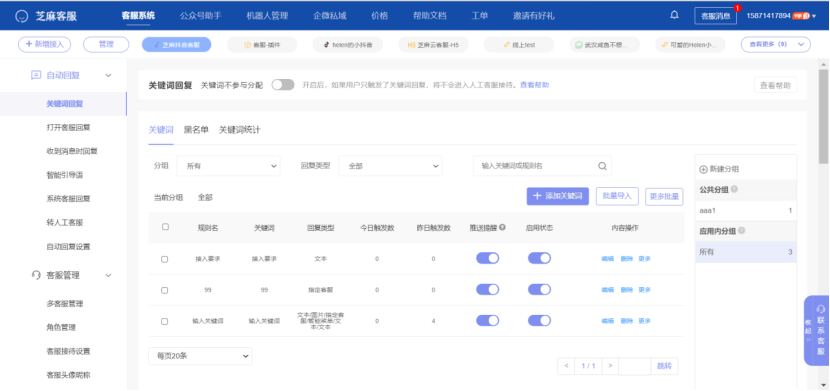The width and height of the screenshot is (830, 391).
Task: Open the 查看帮助 link in description
Action: click(x=534, y=85)
